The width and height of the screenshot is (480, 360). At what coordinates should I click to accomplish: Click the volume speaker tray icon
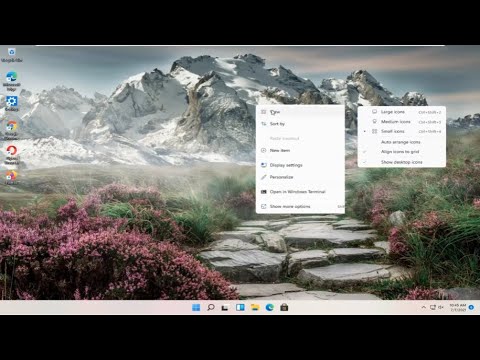441,307
